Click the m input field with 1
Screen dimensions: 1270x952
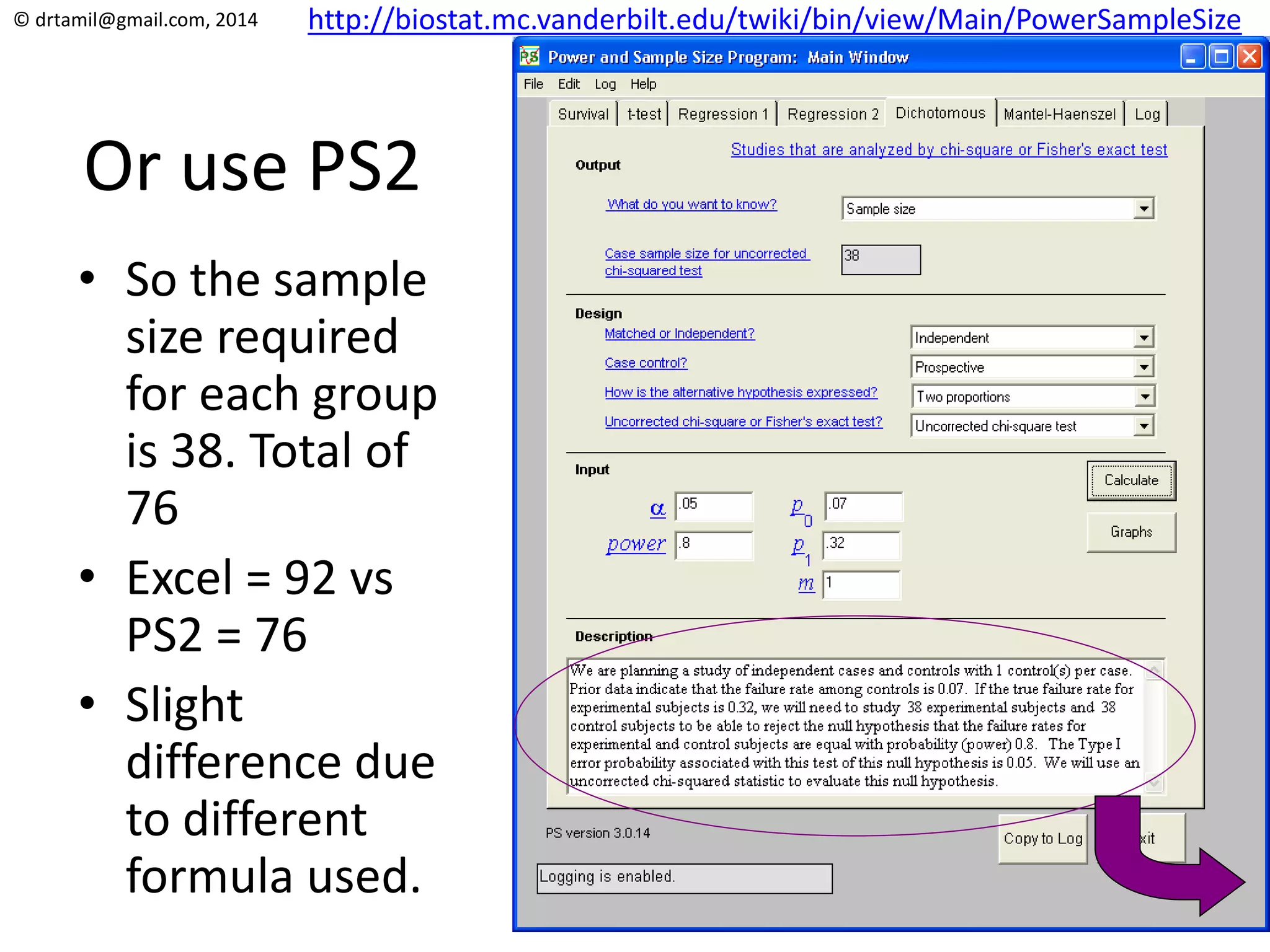[x=861, y=585]
